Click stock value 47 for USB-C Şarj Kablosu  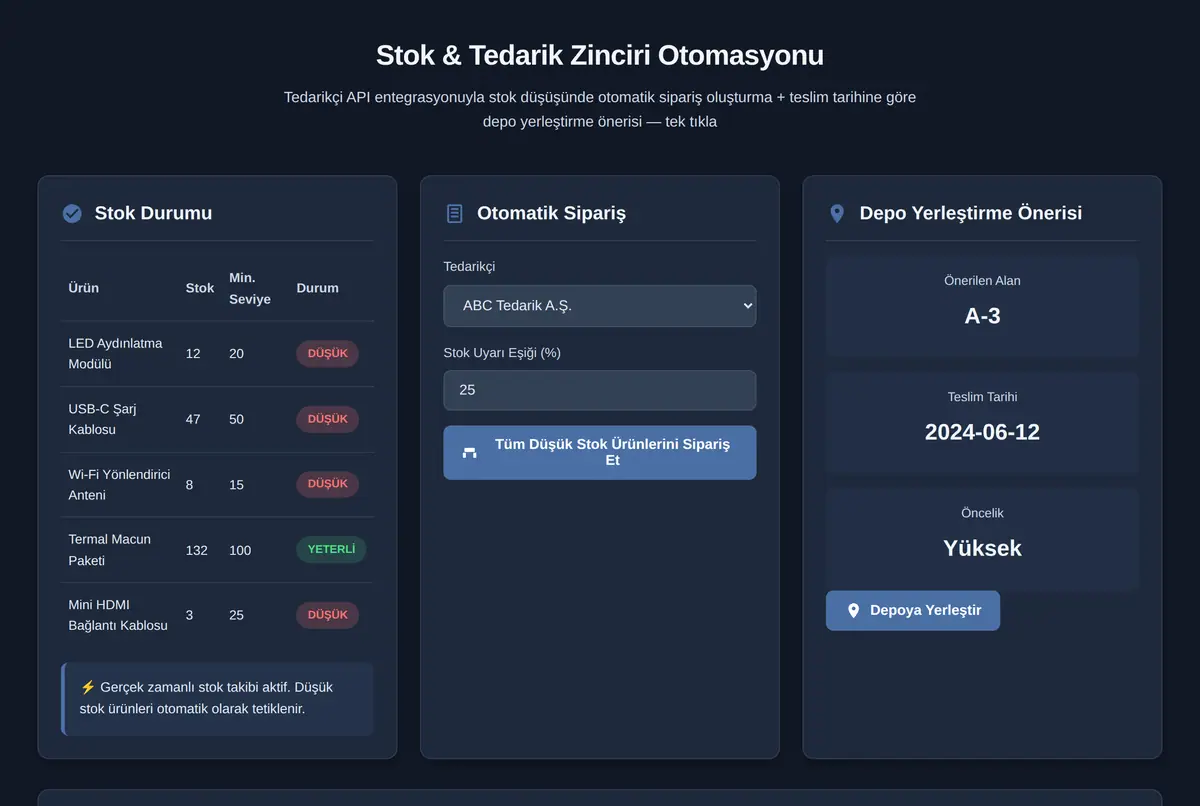pyautogui.click(x=193, y=419)
